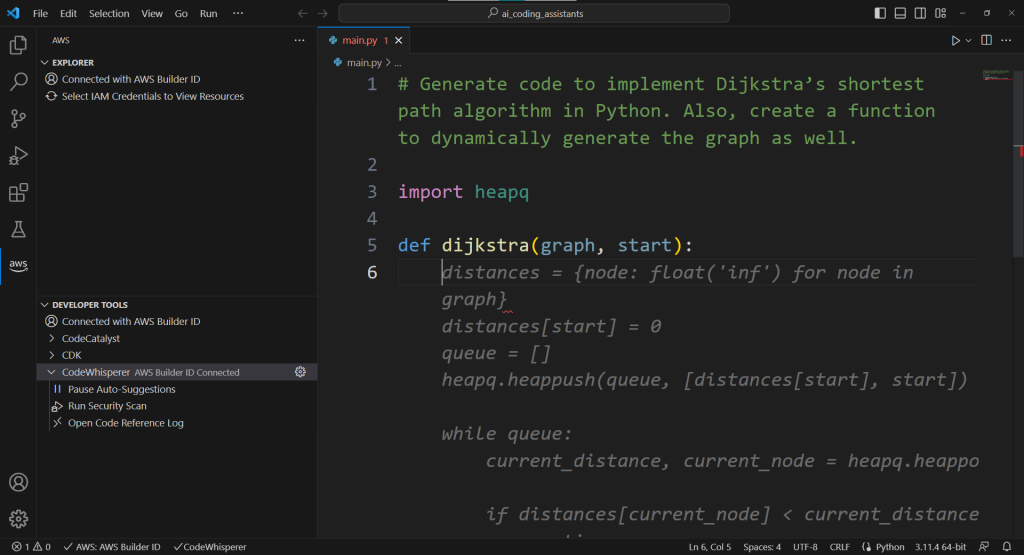
Task: Open the Edit menu
Action: pyautogui.click(x=68, y=13)
